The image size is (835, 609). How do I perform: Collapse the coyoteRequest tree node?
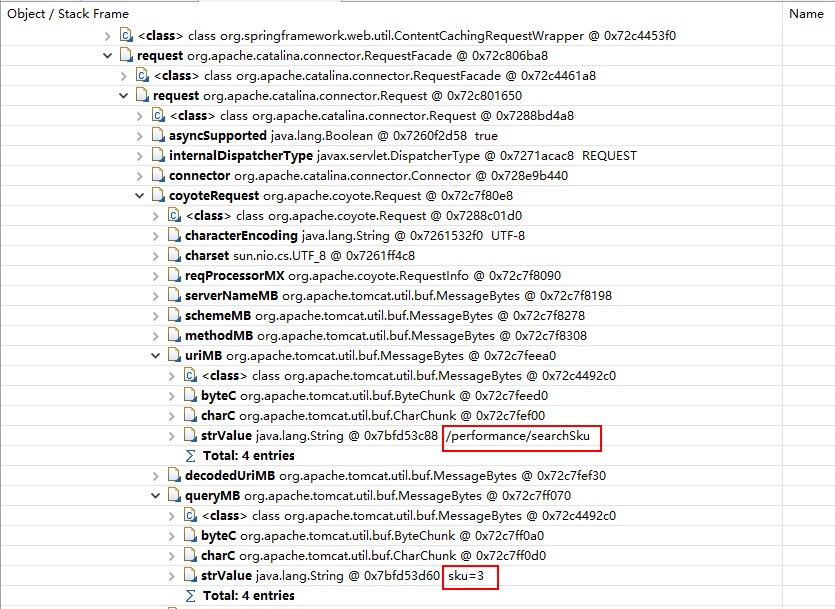tap(139, 195)
